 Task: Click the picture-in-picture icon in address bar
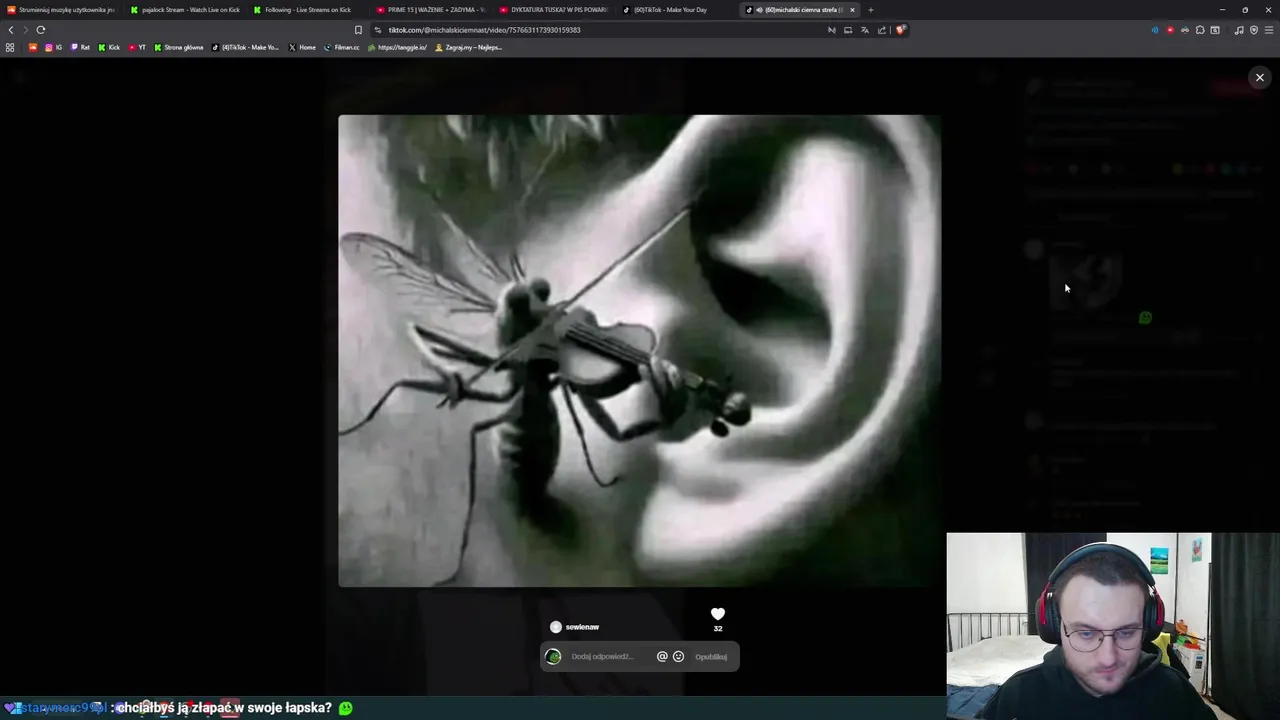click(x=848, y=30)
